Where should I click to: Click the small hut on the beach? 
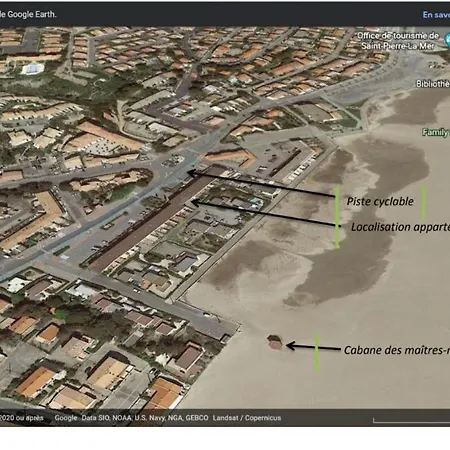coord(275,342)
